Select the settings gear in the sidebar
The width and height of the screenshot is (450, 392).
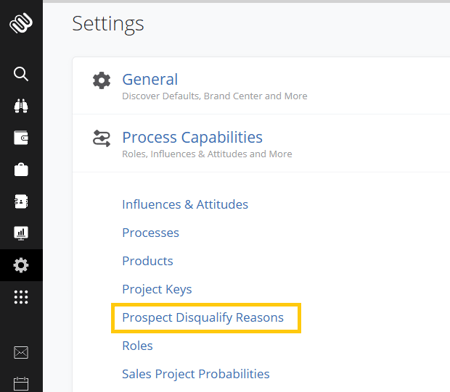click(x=21, y=265)
